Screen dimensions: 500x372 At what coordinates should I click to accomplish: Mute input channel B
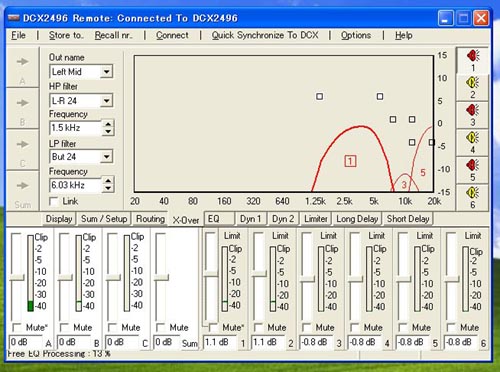[64, 327]
